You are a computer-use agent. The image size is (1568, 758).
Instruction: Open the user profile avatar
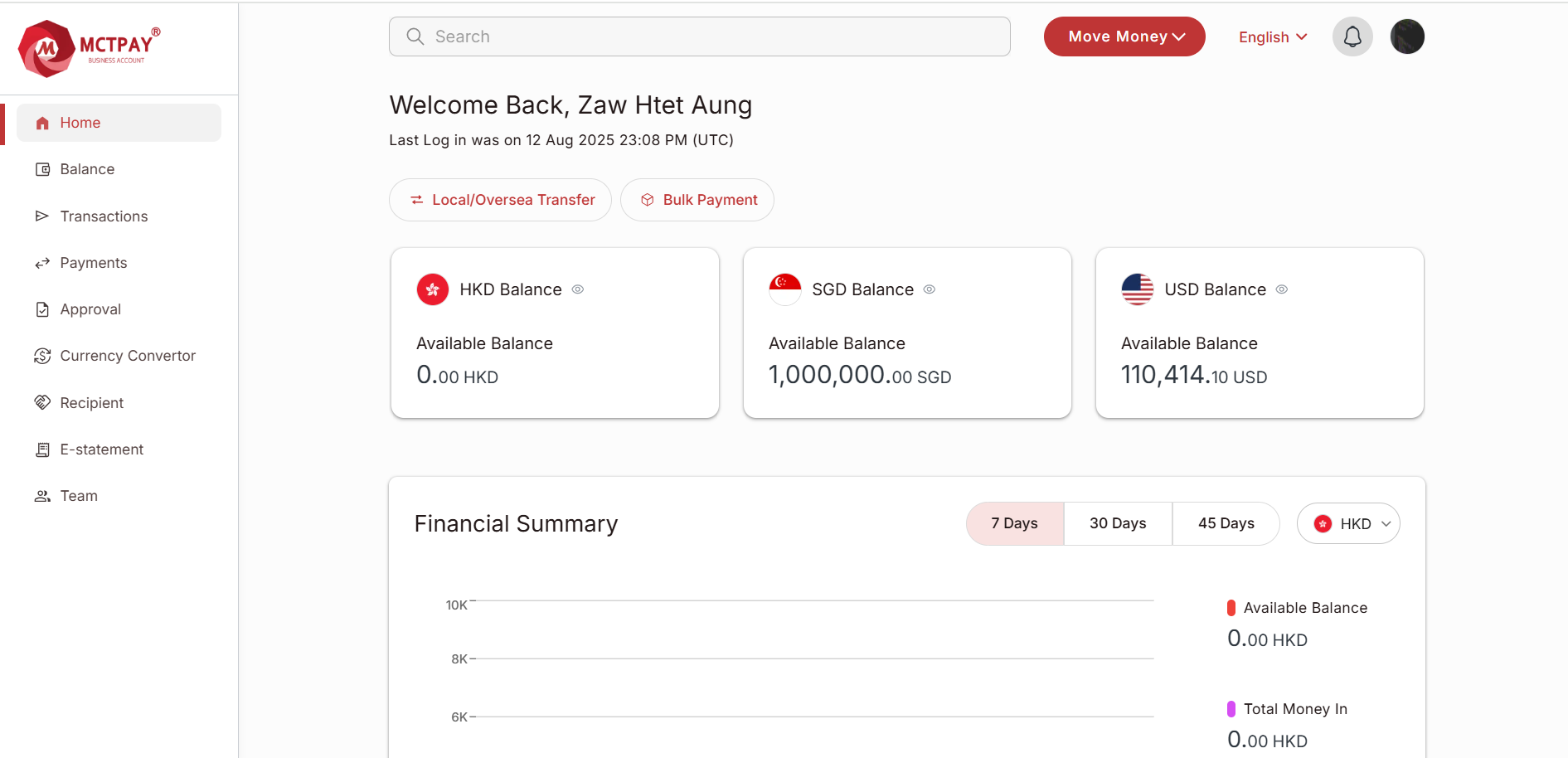pyautogui.click(x=1406, y=36)
